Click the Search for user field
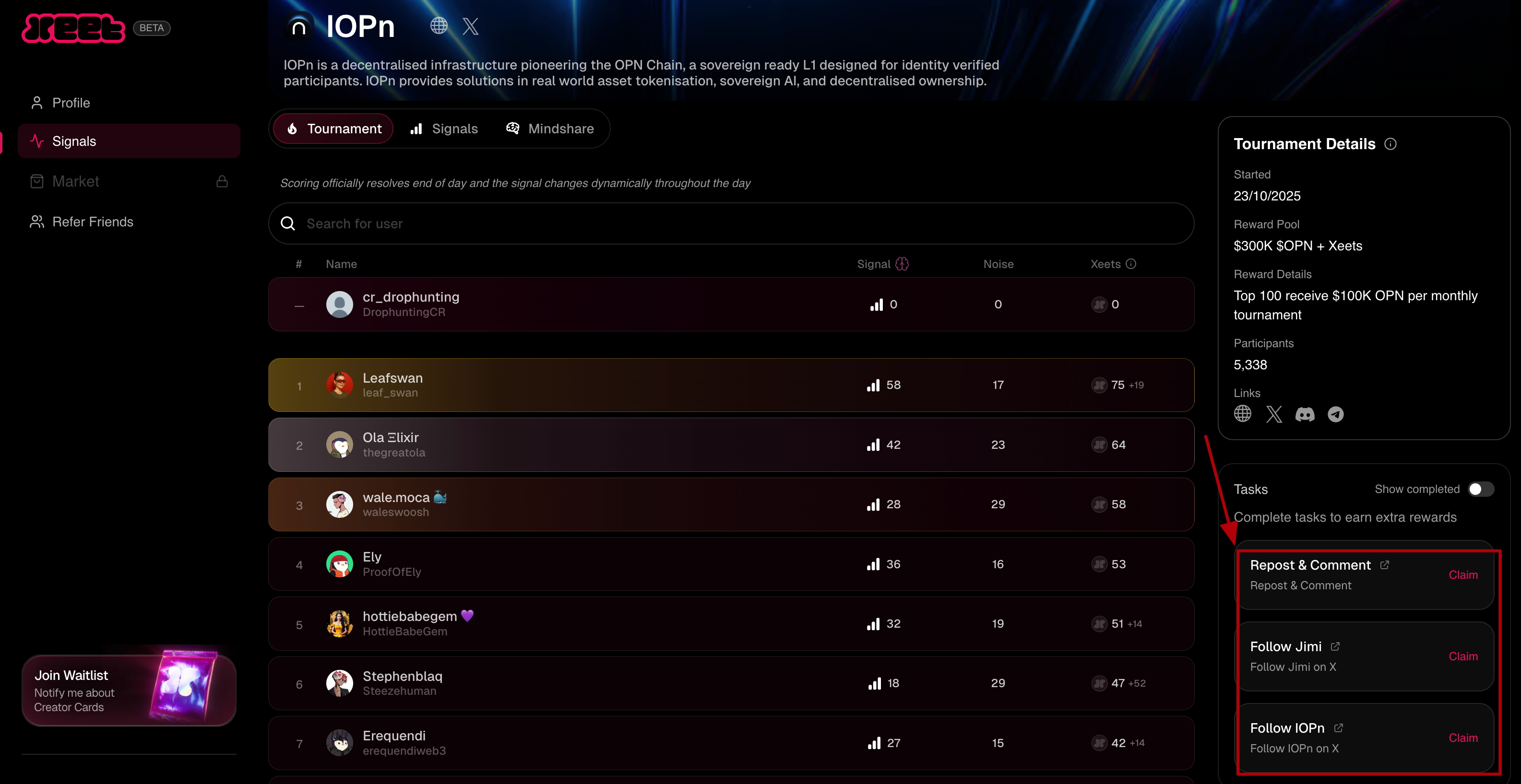Viewport: 1521px width, 784px height. (731, 223)
